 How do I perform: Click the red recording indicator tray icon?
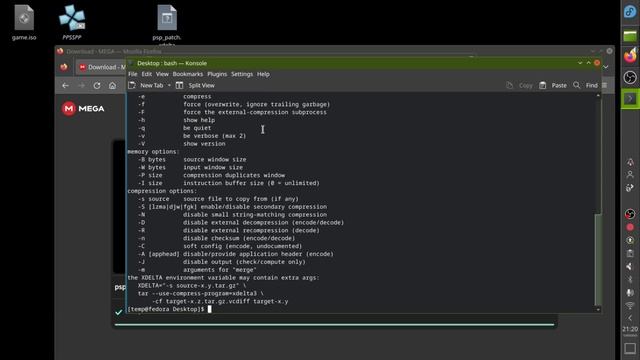click(x=630, y=227)
